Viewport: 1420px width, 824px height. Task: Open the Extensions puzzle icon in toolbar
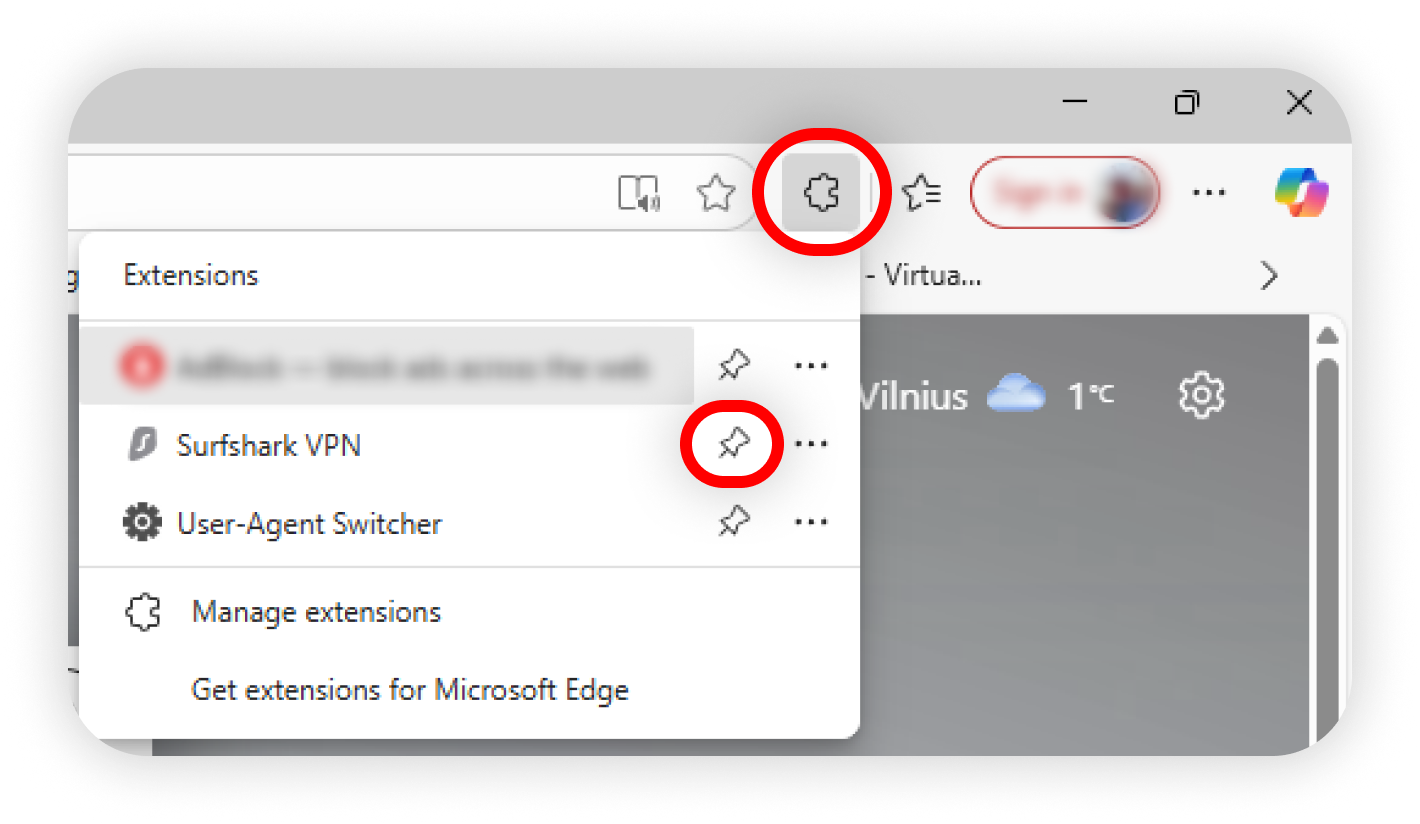click(820, 192)
